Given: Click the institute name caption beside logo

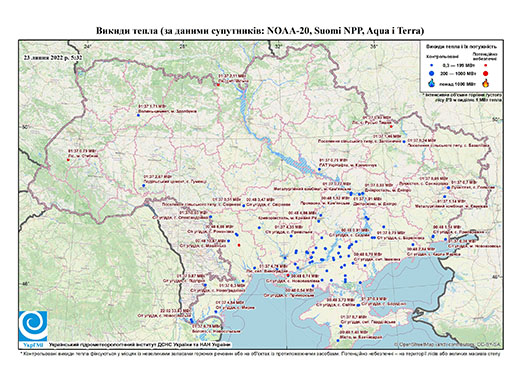Looking at the screenshot, I should (140, 345).
